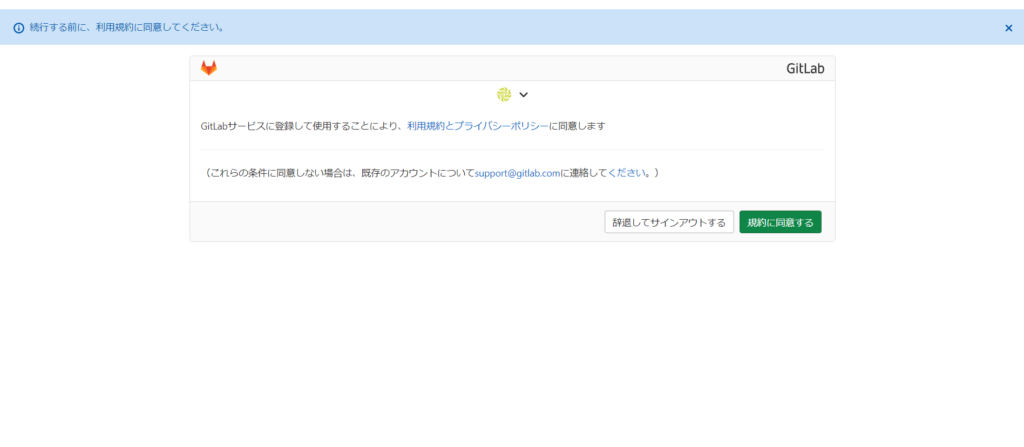The width and height of the screenshot is (1024, 447).
Task: Click the GitLab title text in the header
Action: tap(805, 69)
